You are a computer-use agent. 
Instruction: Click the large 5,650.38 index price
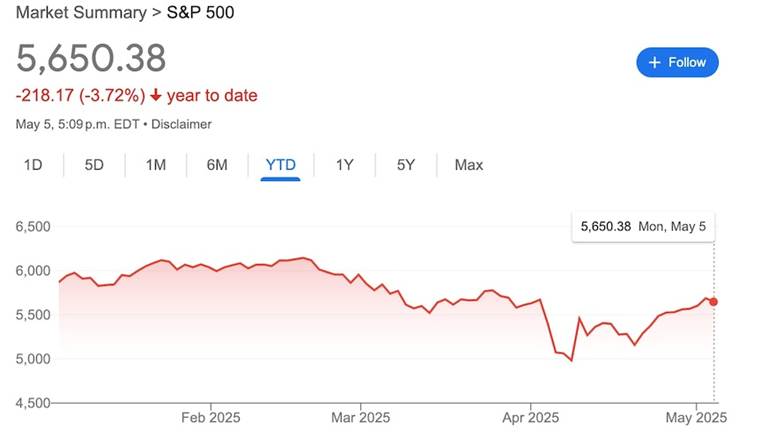coord(91,59)
